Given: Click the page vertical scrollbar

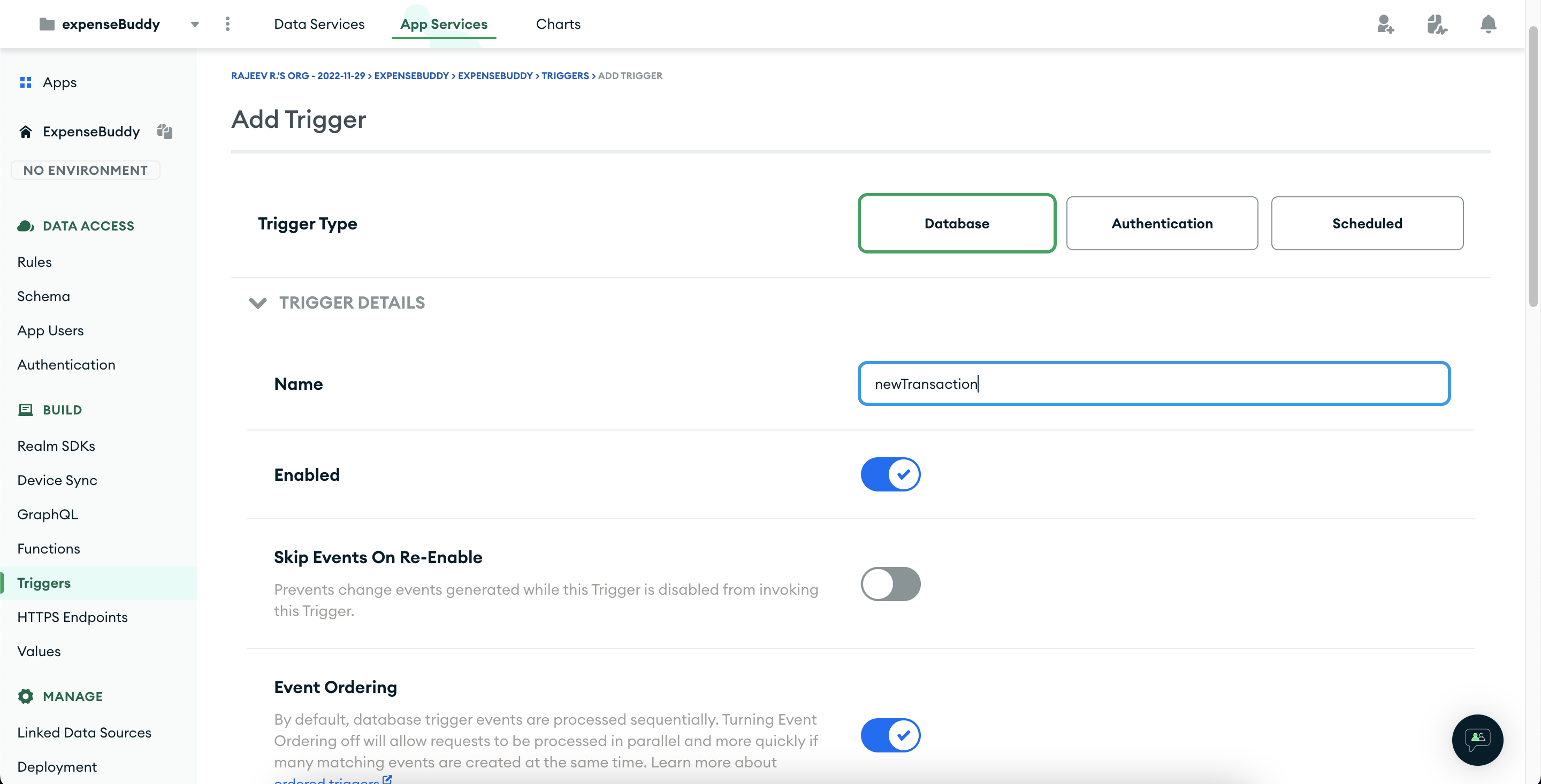Looking at the screenshot, I should (1533, 167).
